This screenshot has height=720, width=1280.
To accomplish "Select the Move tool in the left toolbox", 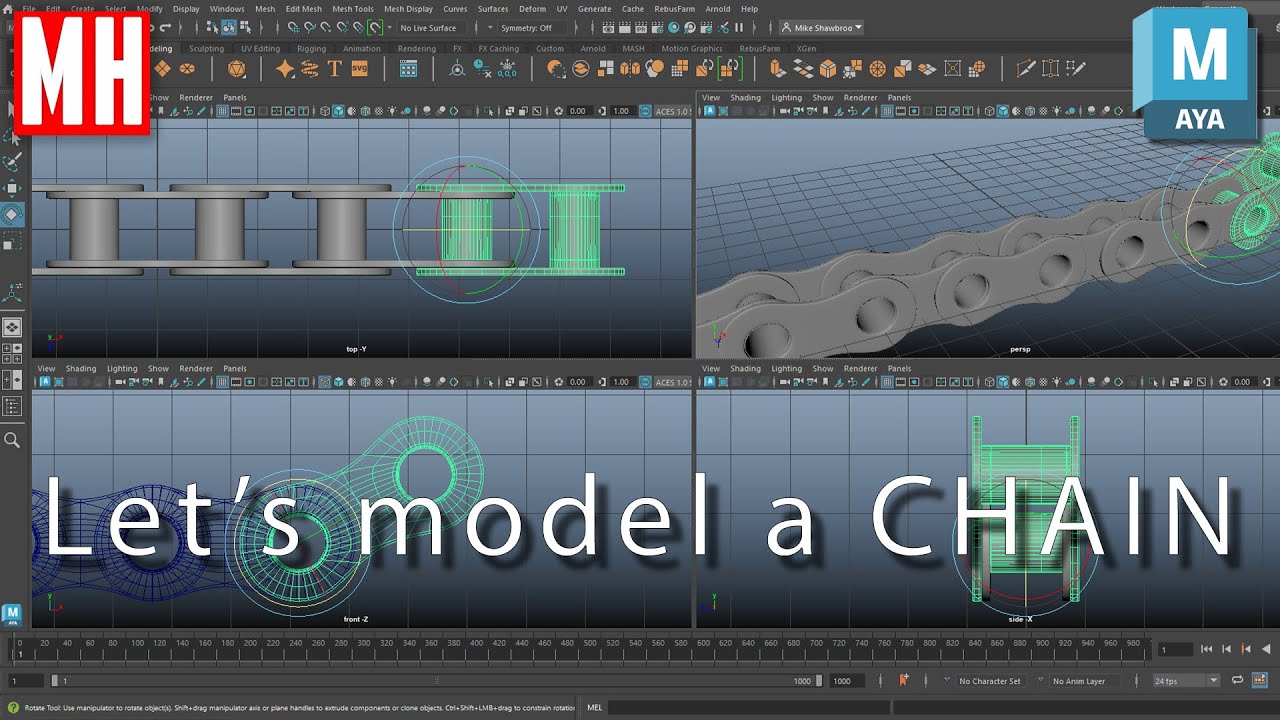I will (x=12, y=187).
